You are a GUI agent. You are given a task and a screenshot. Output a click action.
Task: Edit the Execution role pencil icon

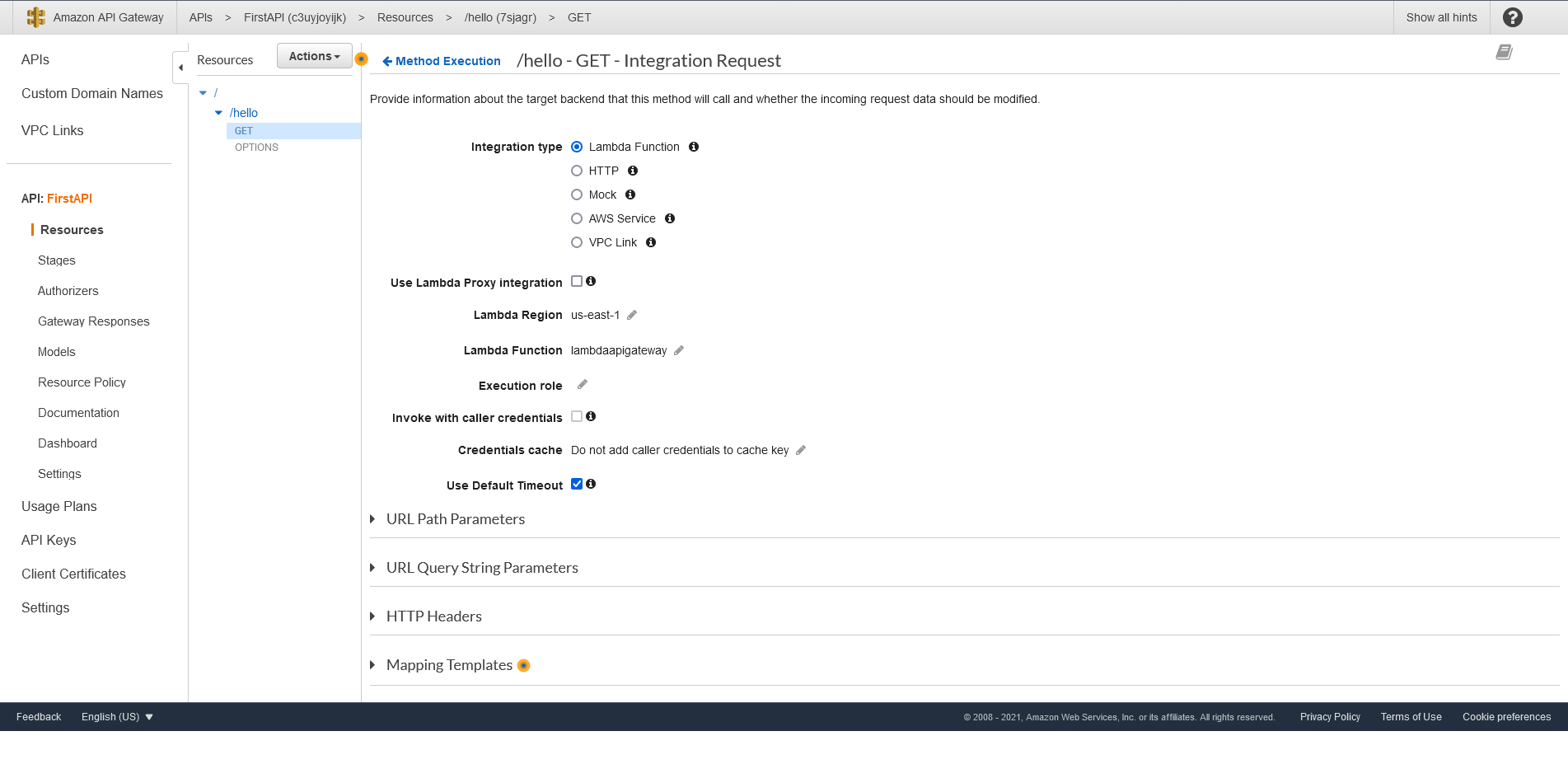tap(583, 384)
